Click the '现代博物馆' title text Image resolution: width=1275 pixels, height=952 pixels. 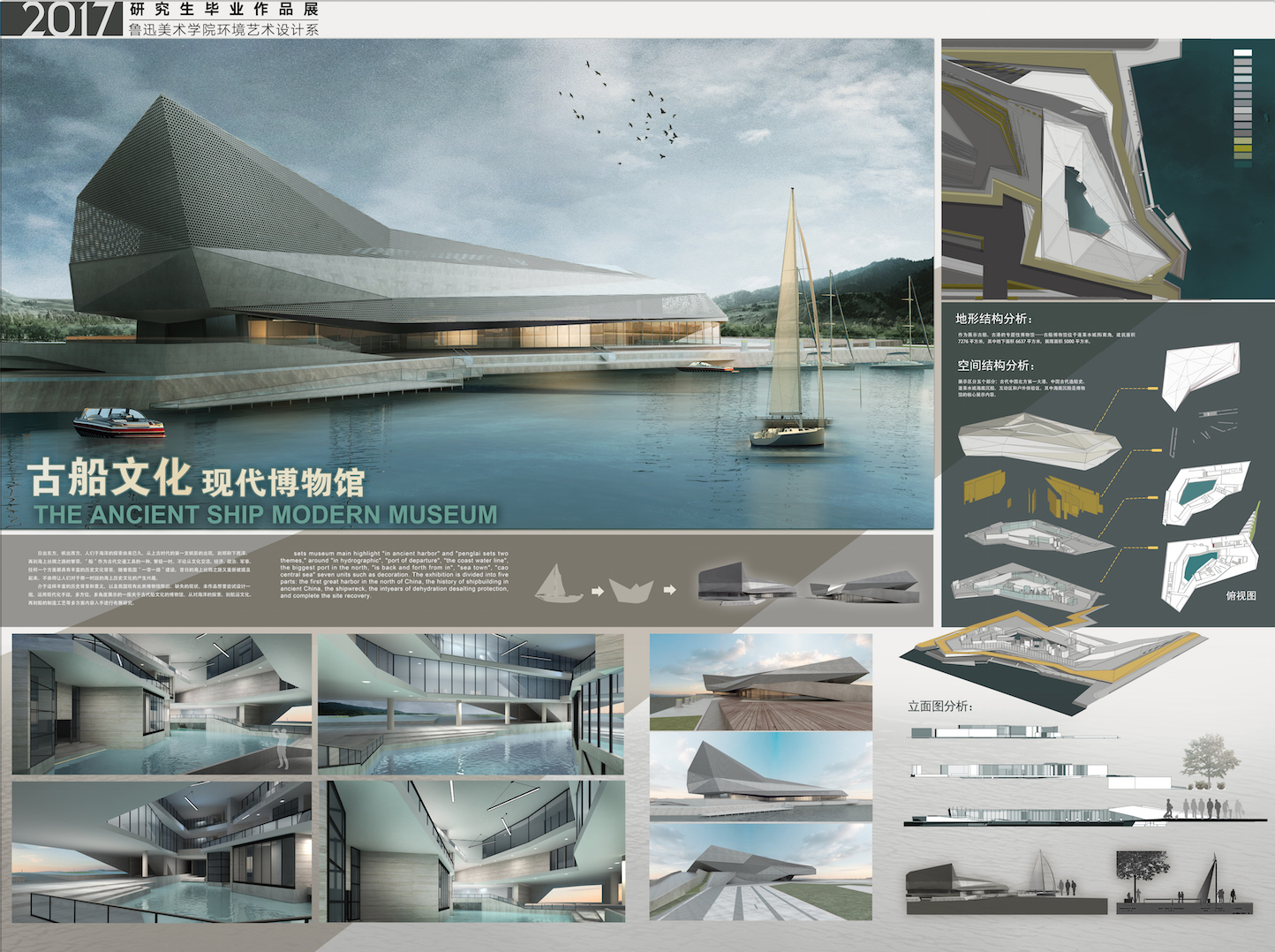283,482
